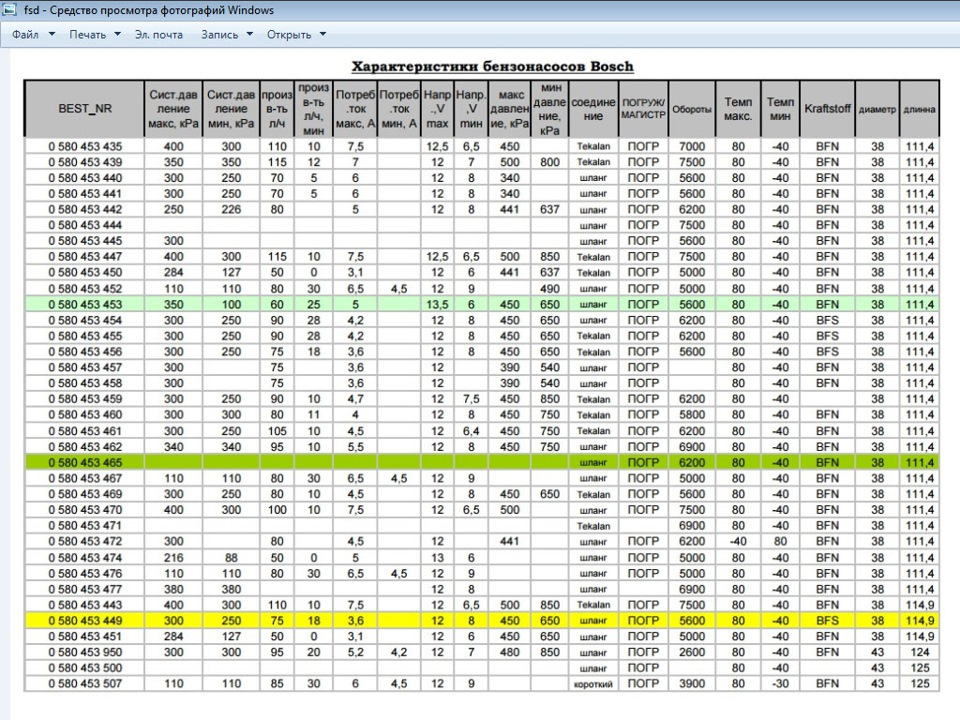The height and width of the screenshot is (720, 960).
Task: Open the Печать menu
Action: [88, 34]
